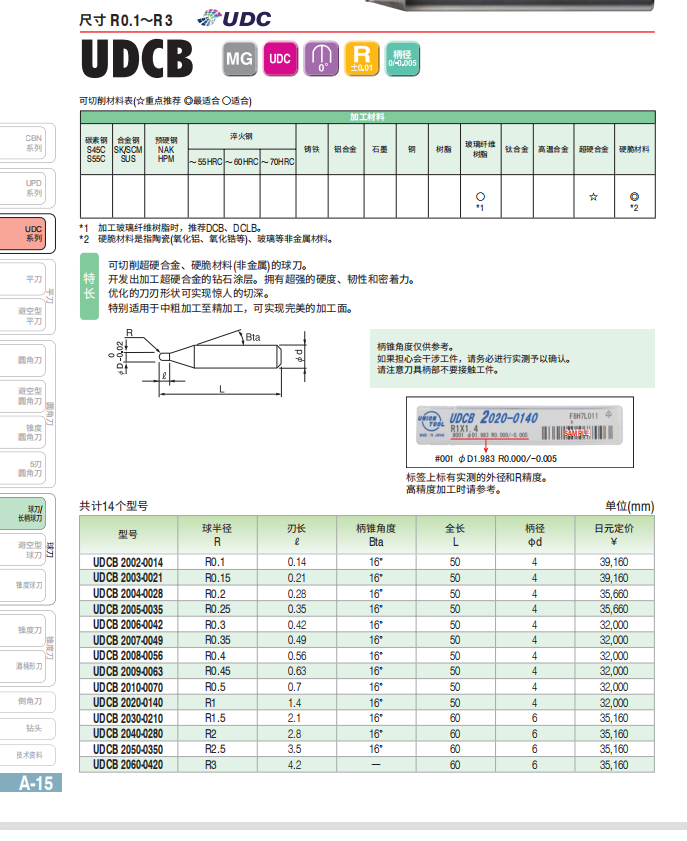Click the 淬火钢 material header
The width and height of the screenshot is (687, 841).
pos(241,136)
